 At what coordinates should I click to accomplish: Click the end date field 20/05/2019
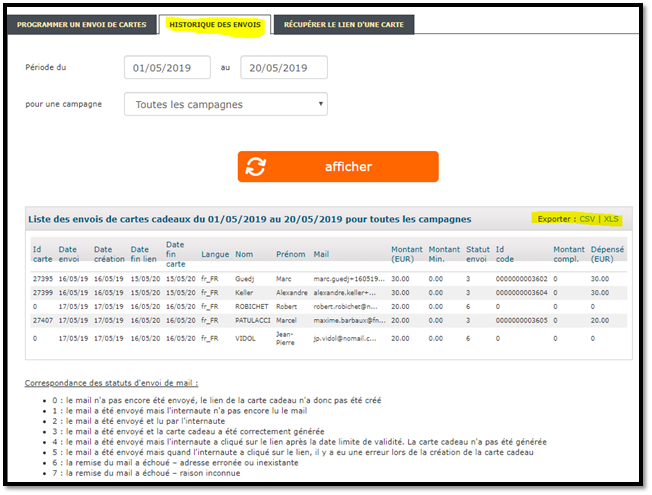click(284, 68)
